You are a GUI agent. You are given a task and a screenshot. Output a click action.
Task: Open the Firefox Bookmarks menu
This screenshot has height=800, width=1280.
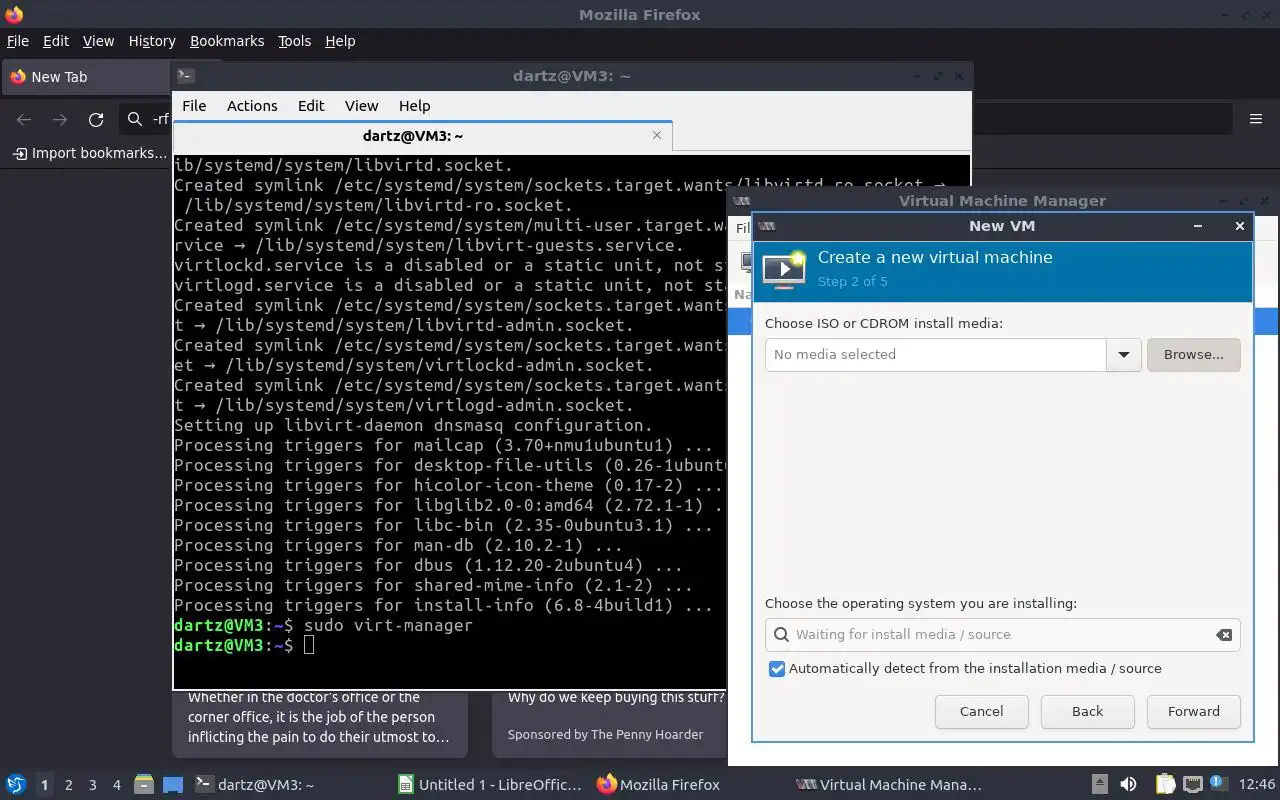pyautogui.click(x=227, y=41)
